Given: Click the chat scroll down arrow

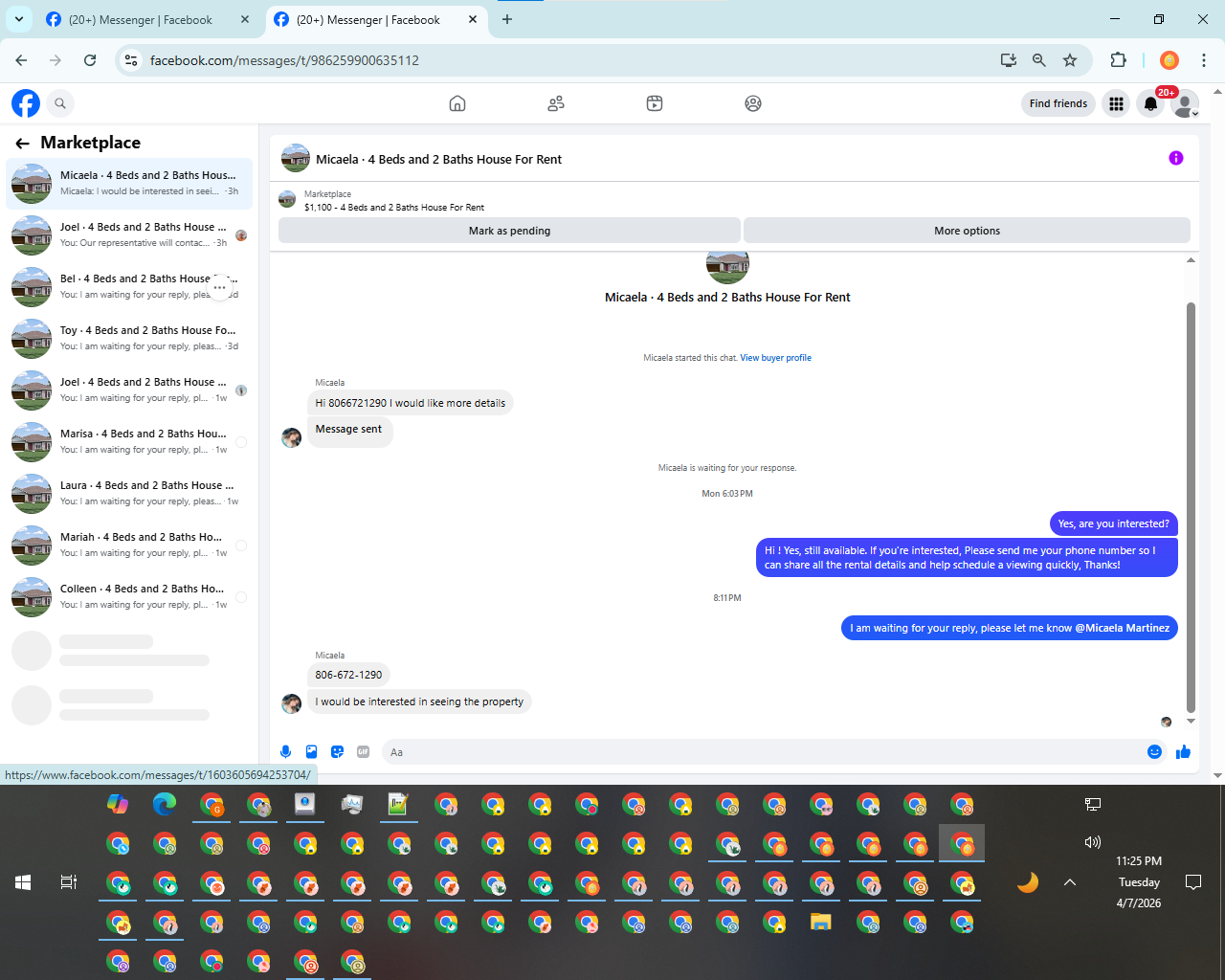Looking at the screenshot, I should click(x=1191, y=722).
